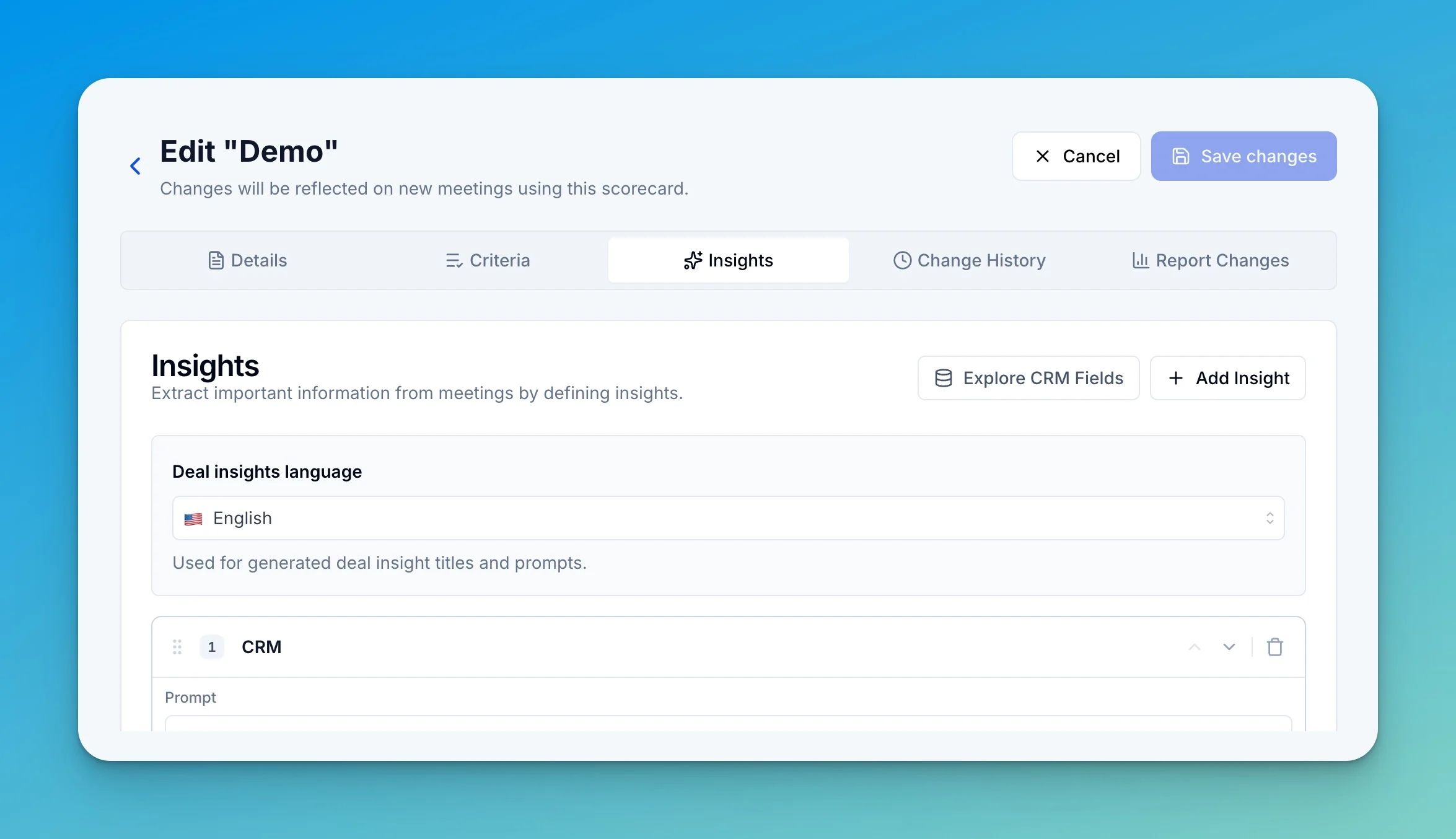Click the Prompt label
The width and height of the screenshot is (1456, 839).
pos(190,697)
